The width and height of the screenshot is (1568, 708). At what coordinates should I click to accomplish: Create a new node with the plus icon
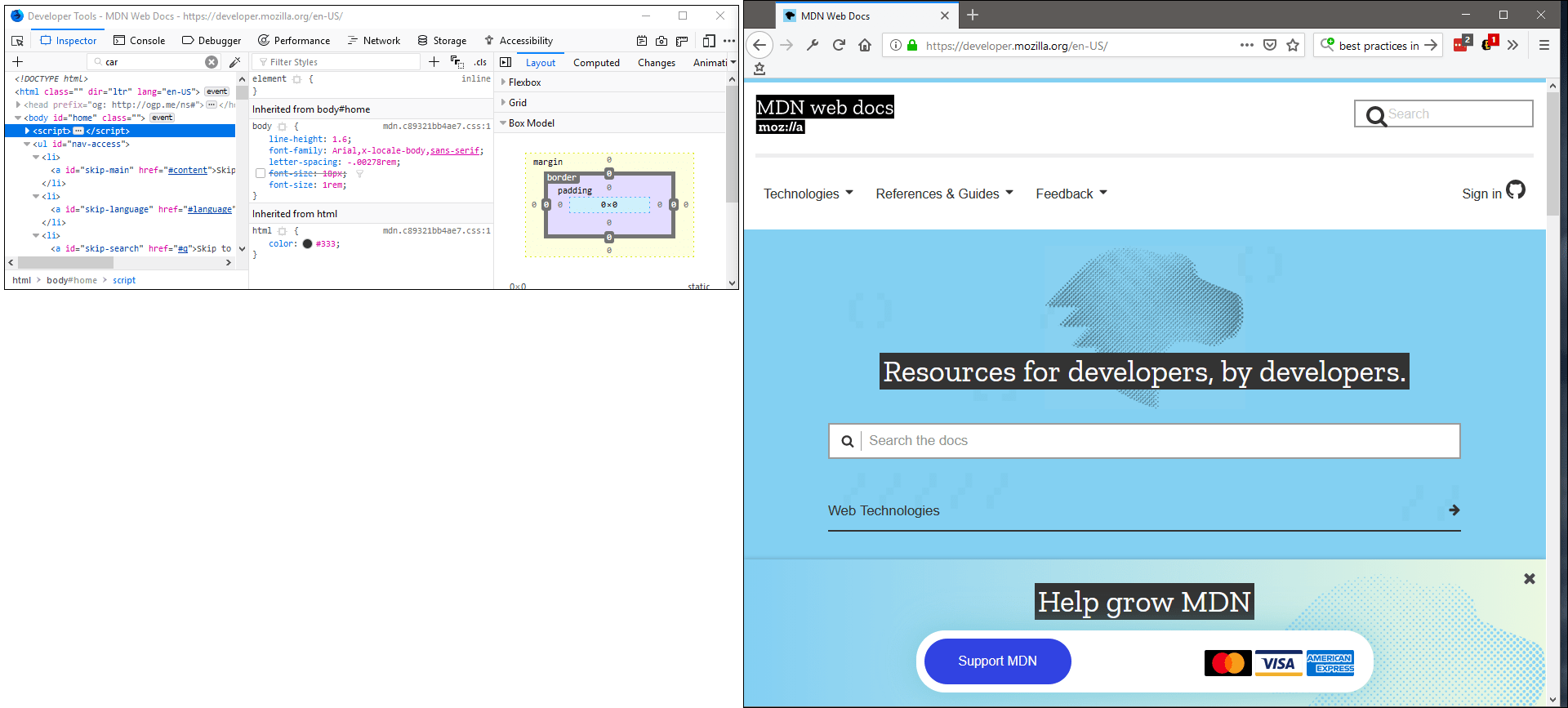[x=17, y=62]
